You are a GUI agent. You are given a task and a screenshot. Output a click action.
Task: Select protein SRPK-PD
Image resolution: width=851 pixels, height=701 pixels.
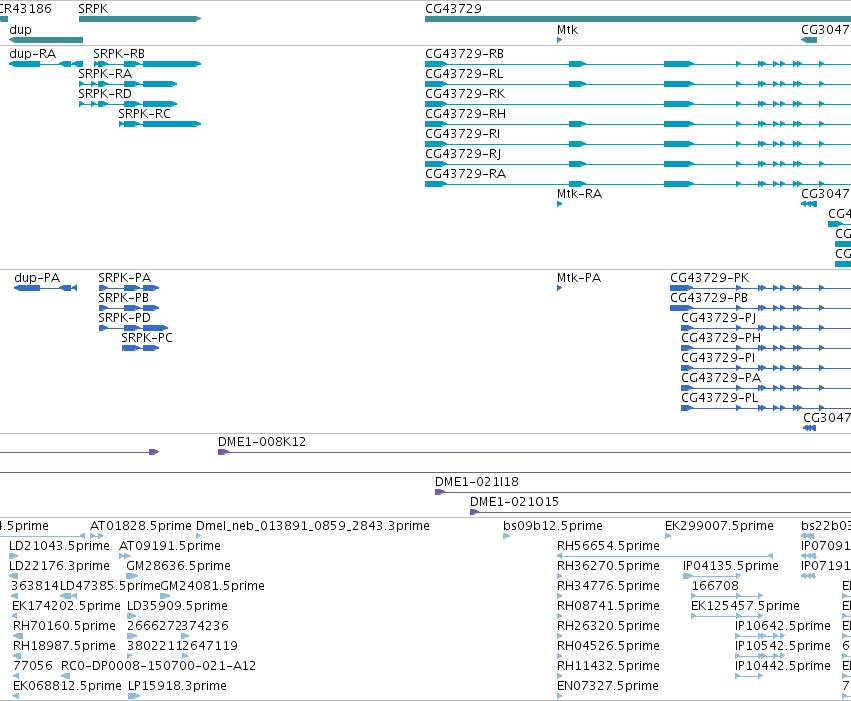click(124, 318)
